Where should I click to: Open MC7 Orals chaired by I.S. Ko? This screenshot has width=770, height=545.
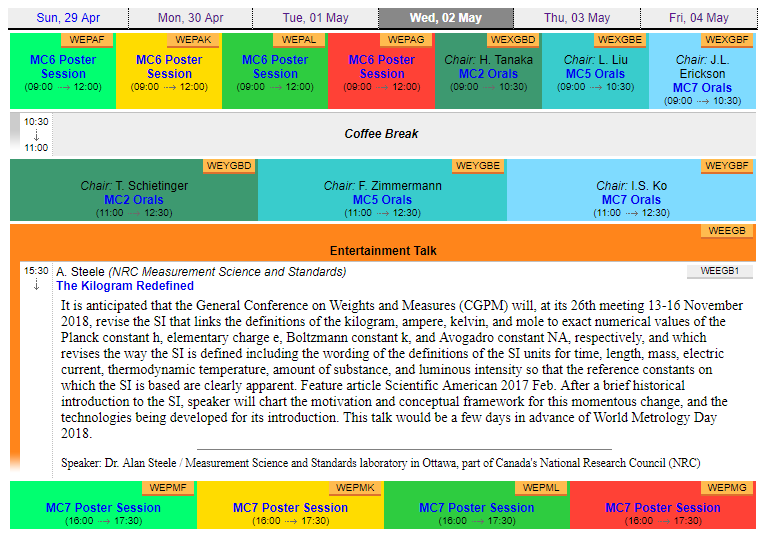tap(631, 200)
